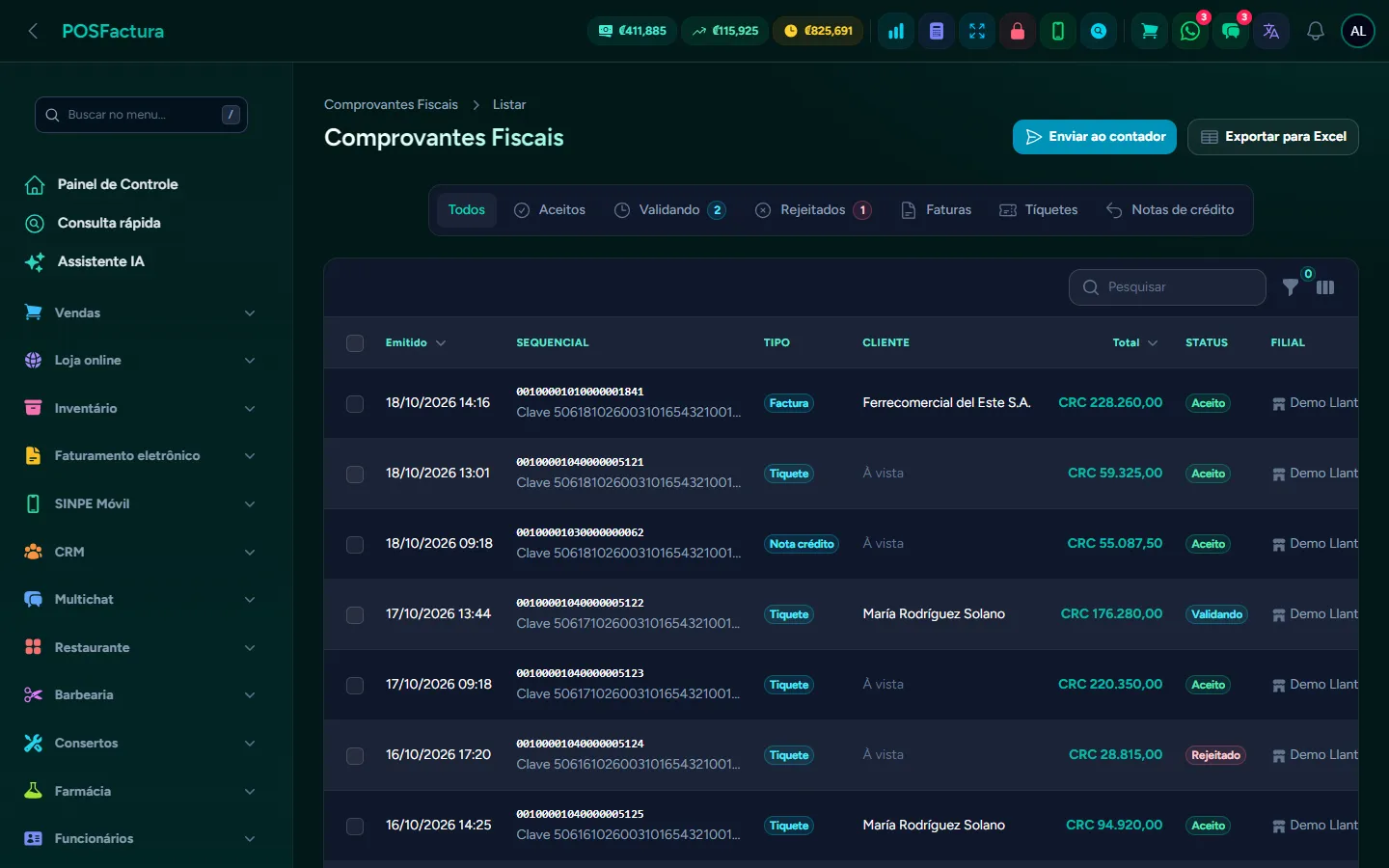Open WhatsApp messages icon
Screen dimensions: 1389x868
(1190, 31)
